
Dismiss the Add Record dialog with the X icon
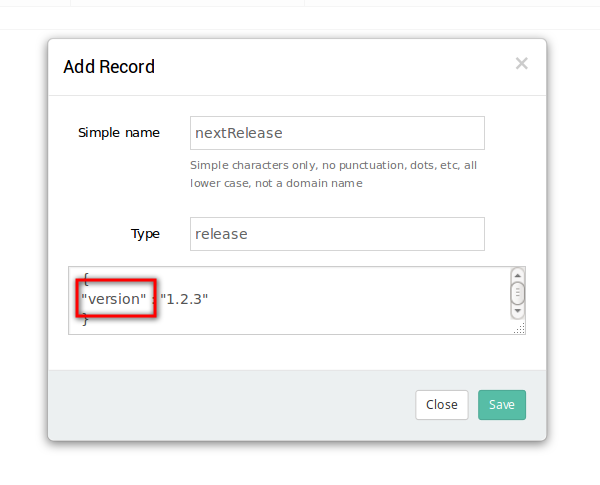522,64
